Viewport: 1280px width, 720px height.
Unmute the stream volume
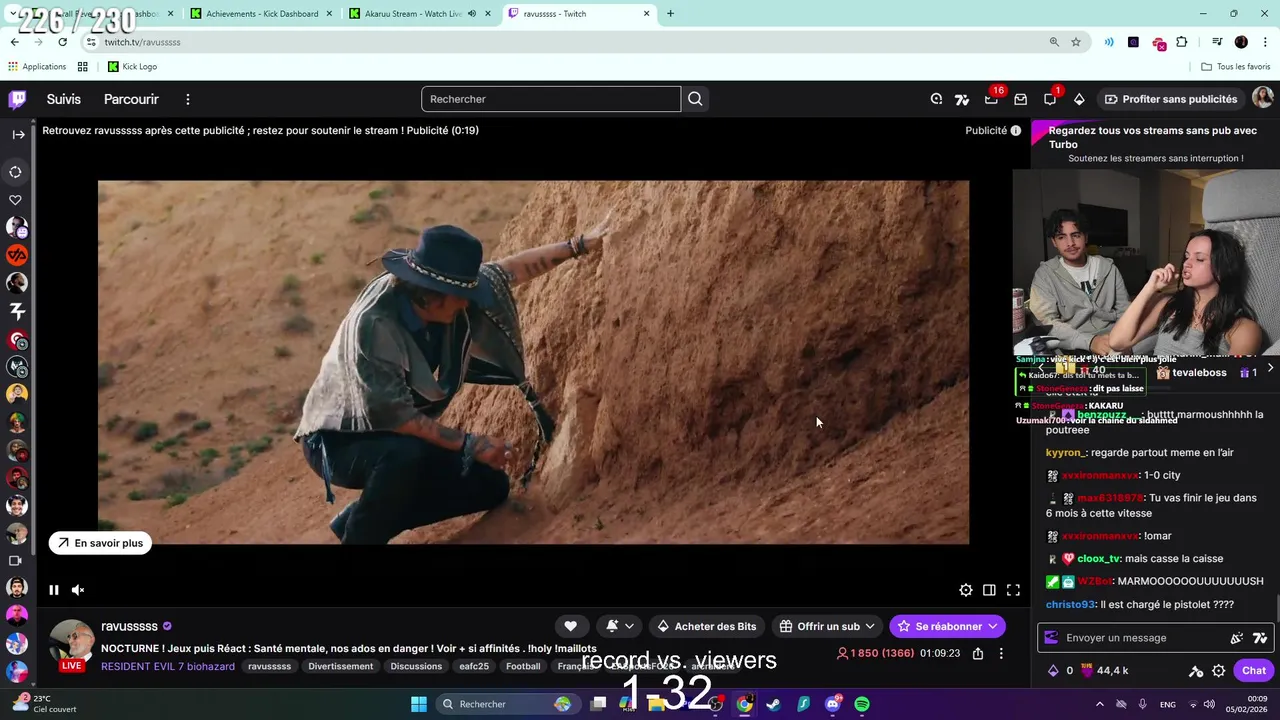coord(78,590)
